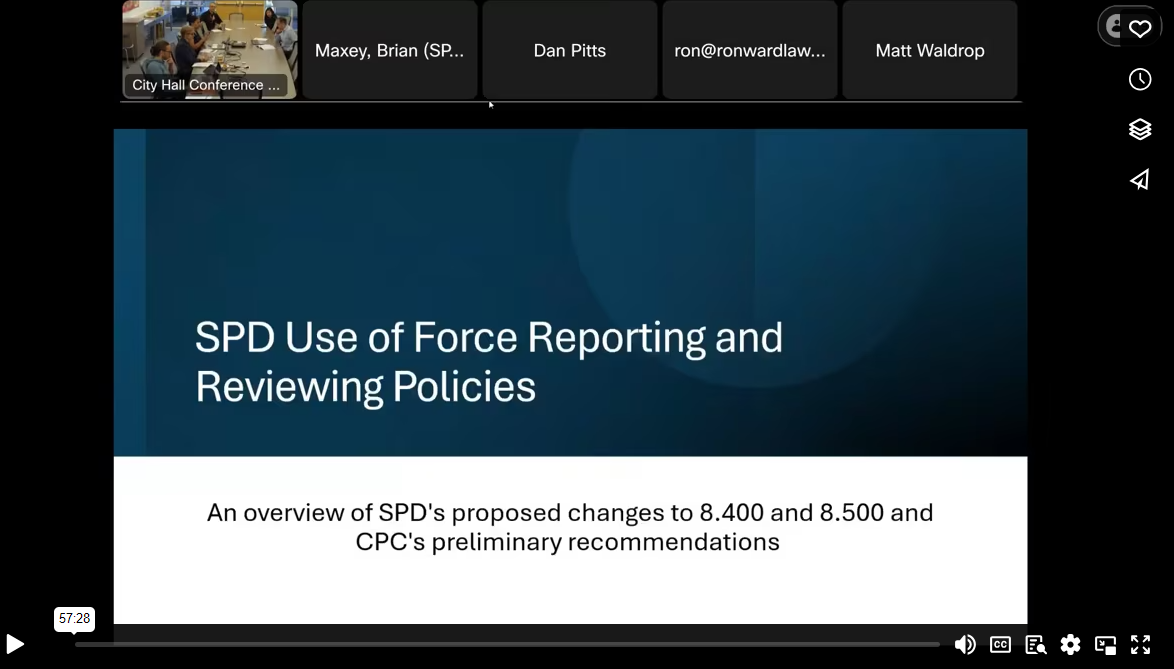
Task: Click the uploader avatar icon
Action: click(1114, 27)
